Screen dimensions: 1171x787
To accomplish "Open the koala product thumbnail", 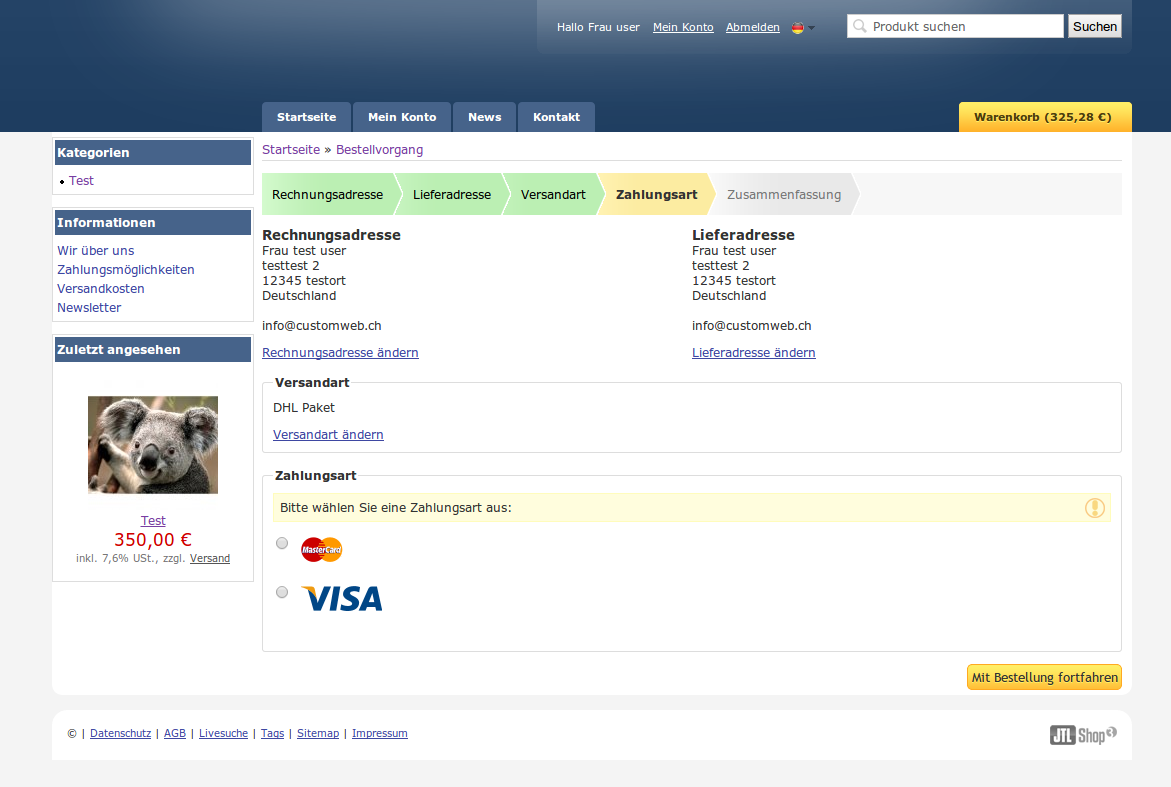I will (x=153, y=445).
